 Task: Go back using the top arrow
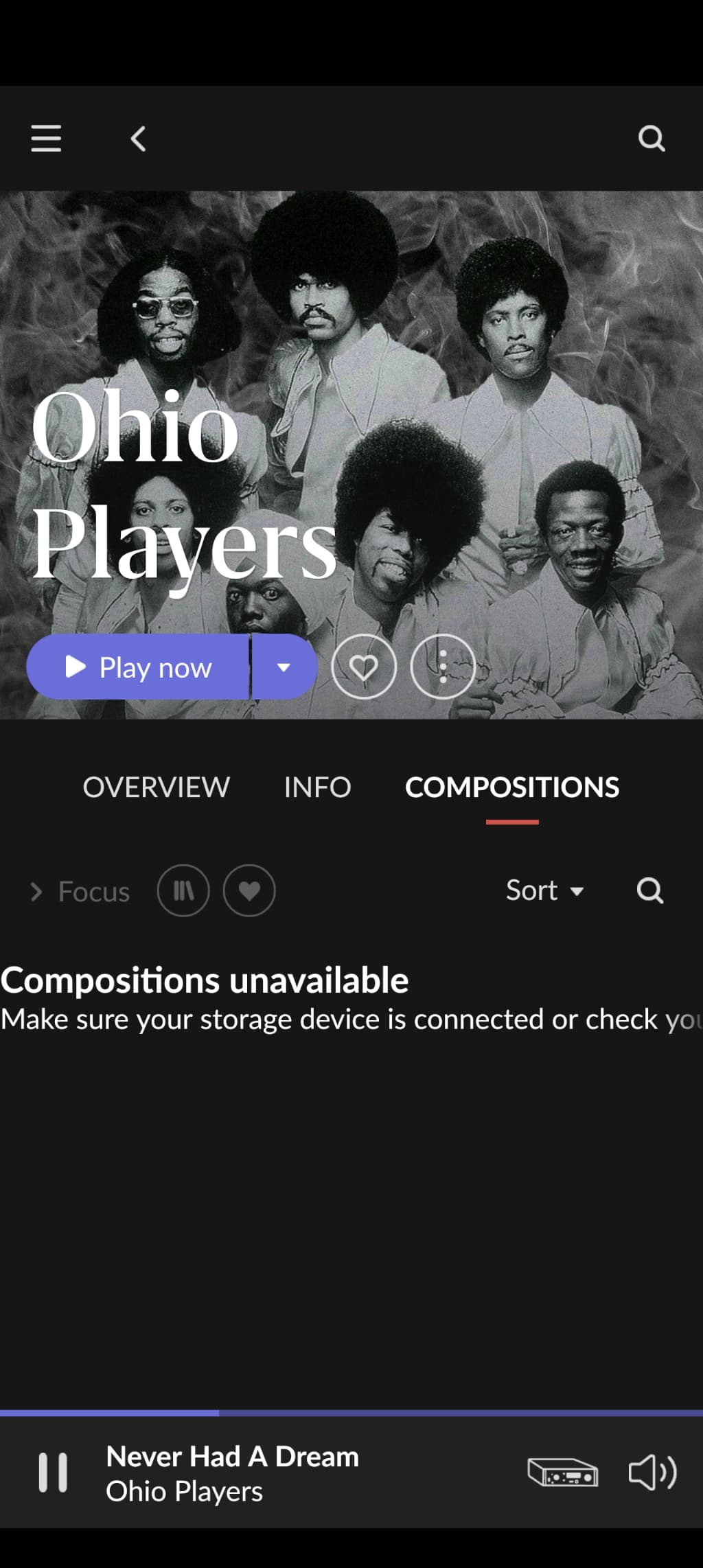(138, 139)
